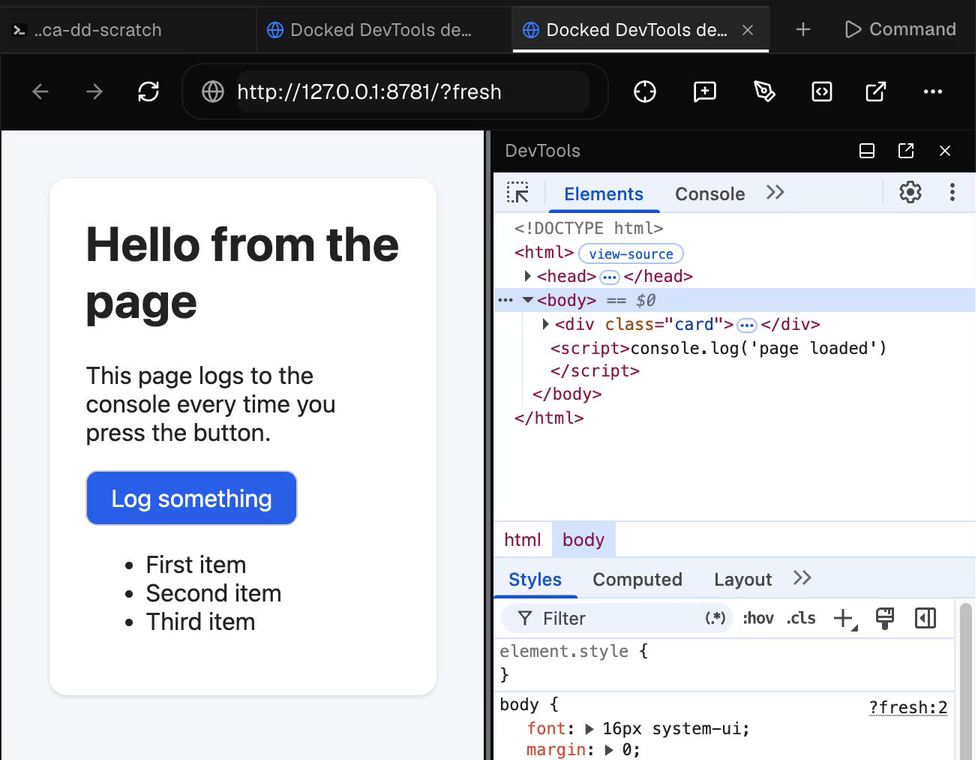Open DevTools settings gear

[x=910, y=192]
